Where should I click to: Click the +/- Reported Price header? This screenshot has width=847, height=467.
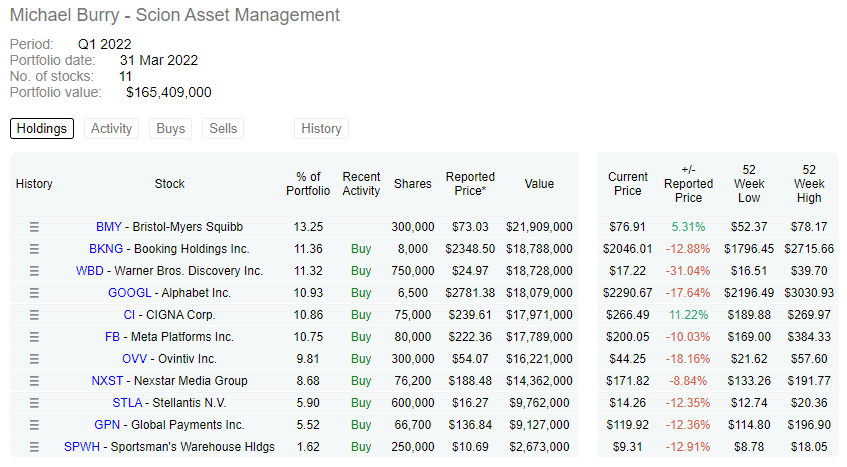click(689, 184)
